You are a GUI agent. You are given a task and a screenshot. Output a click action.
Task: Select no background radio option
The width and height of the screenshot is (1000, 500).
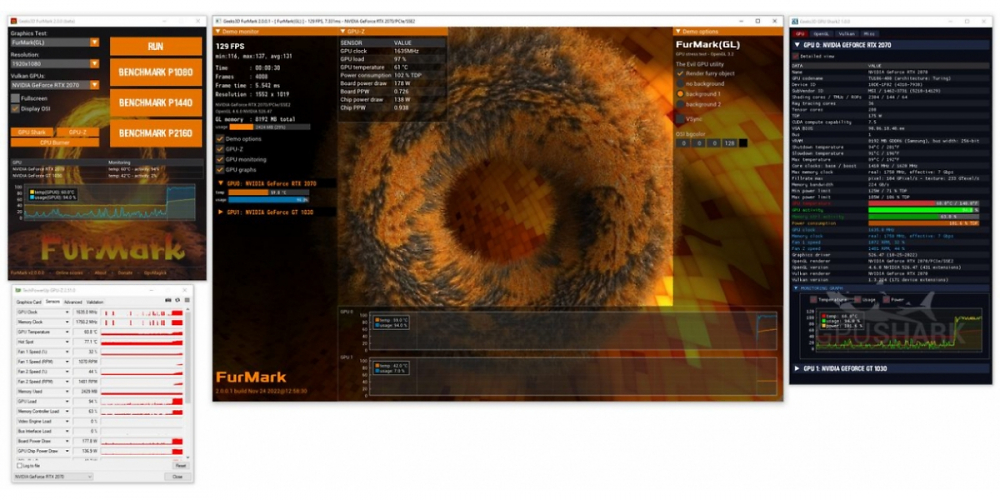680,84
